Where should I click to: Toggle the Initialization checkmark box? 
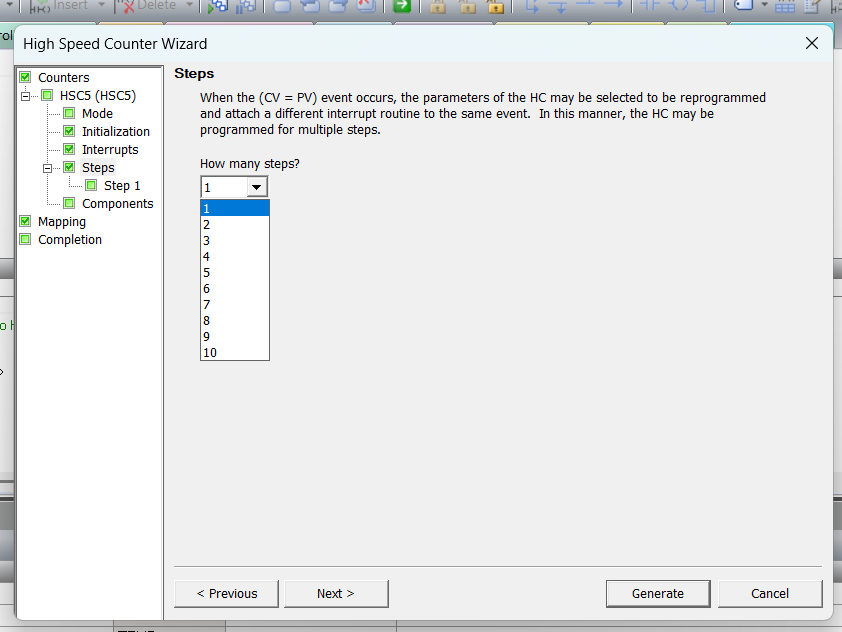tap(69, 132)
